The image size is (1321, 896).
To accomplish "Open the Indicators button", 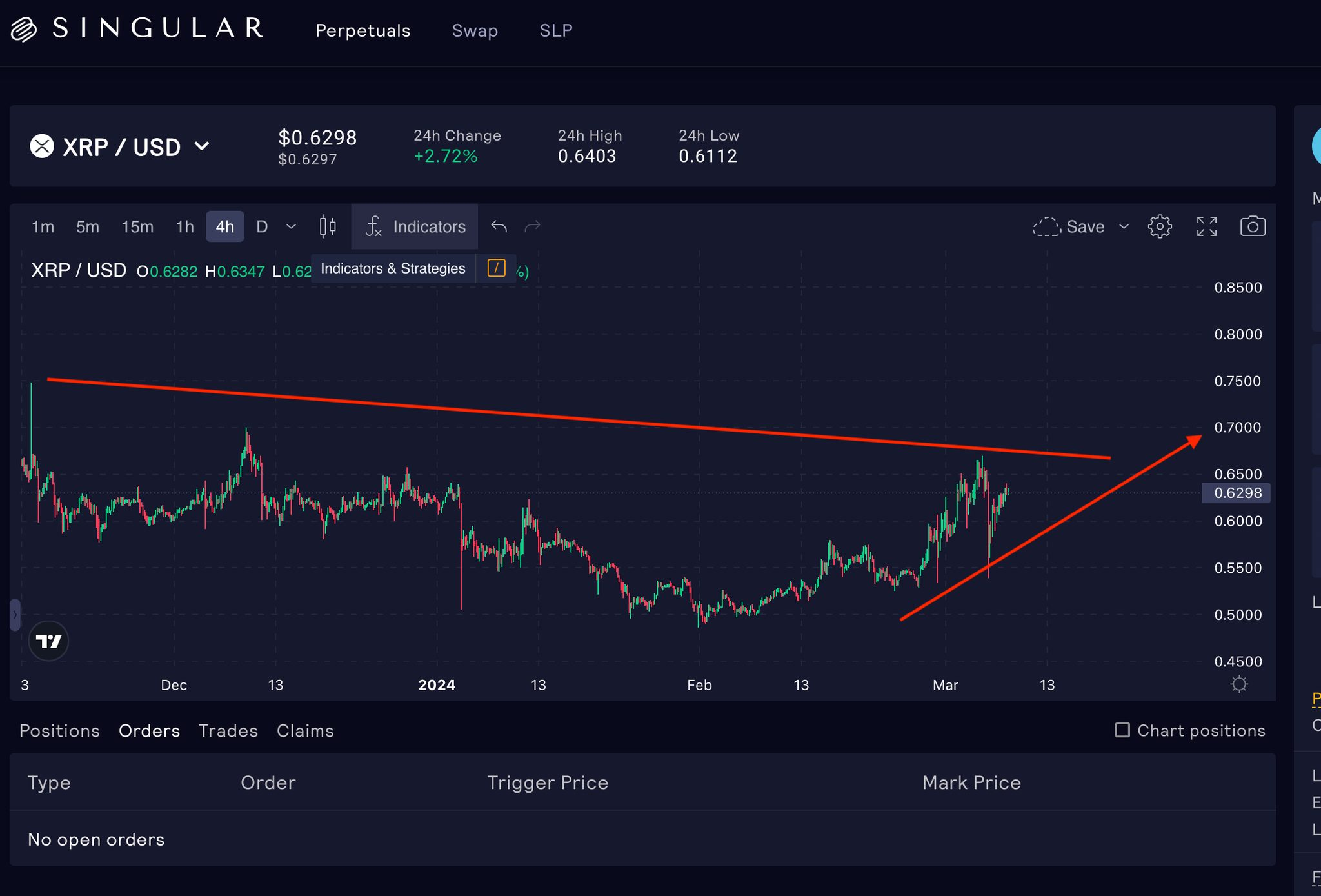I will coord(415,226).
